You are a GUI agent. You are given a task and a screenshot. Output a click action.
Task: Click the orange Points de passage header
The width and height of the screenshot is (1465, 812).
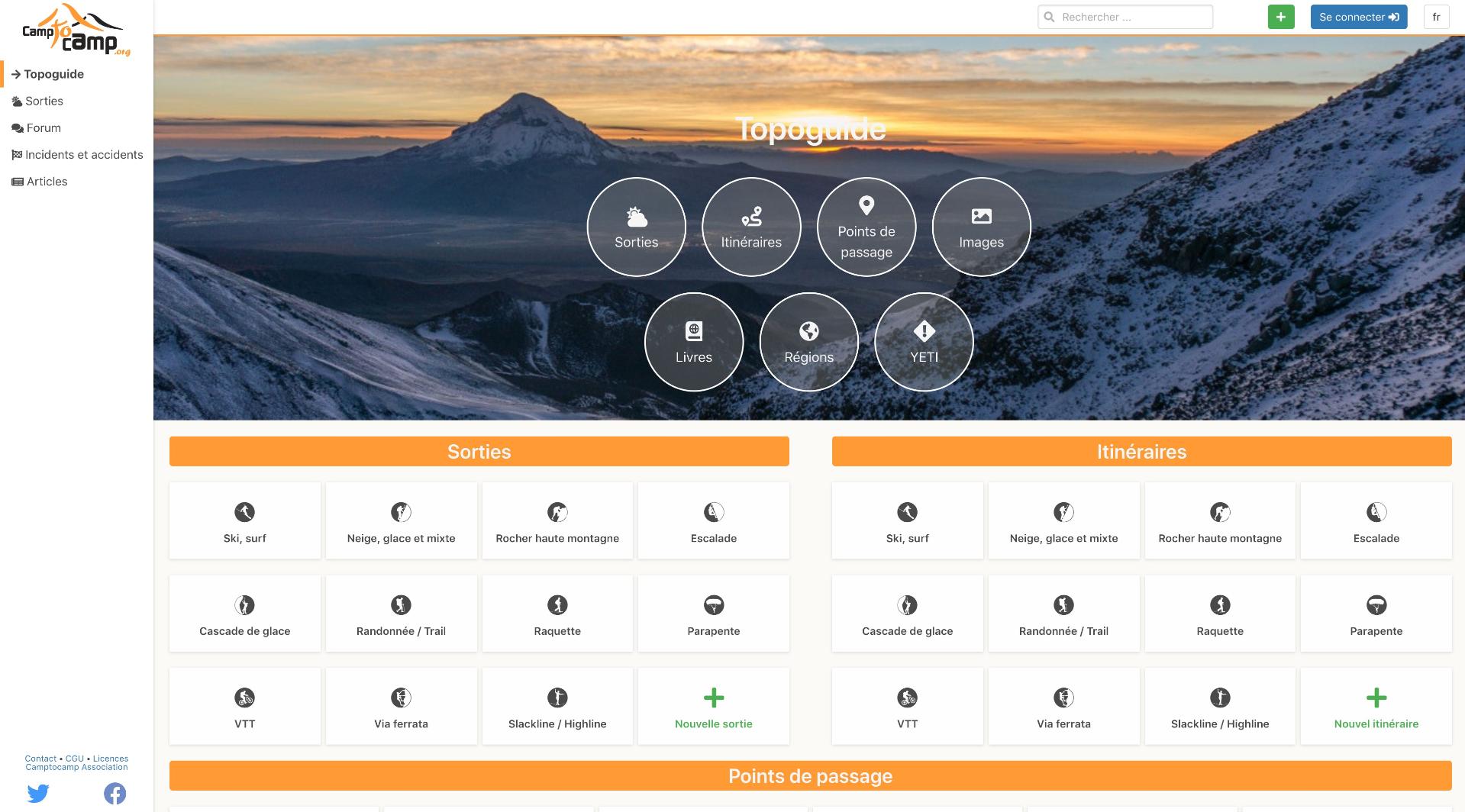(x=811, y=775)
